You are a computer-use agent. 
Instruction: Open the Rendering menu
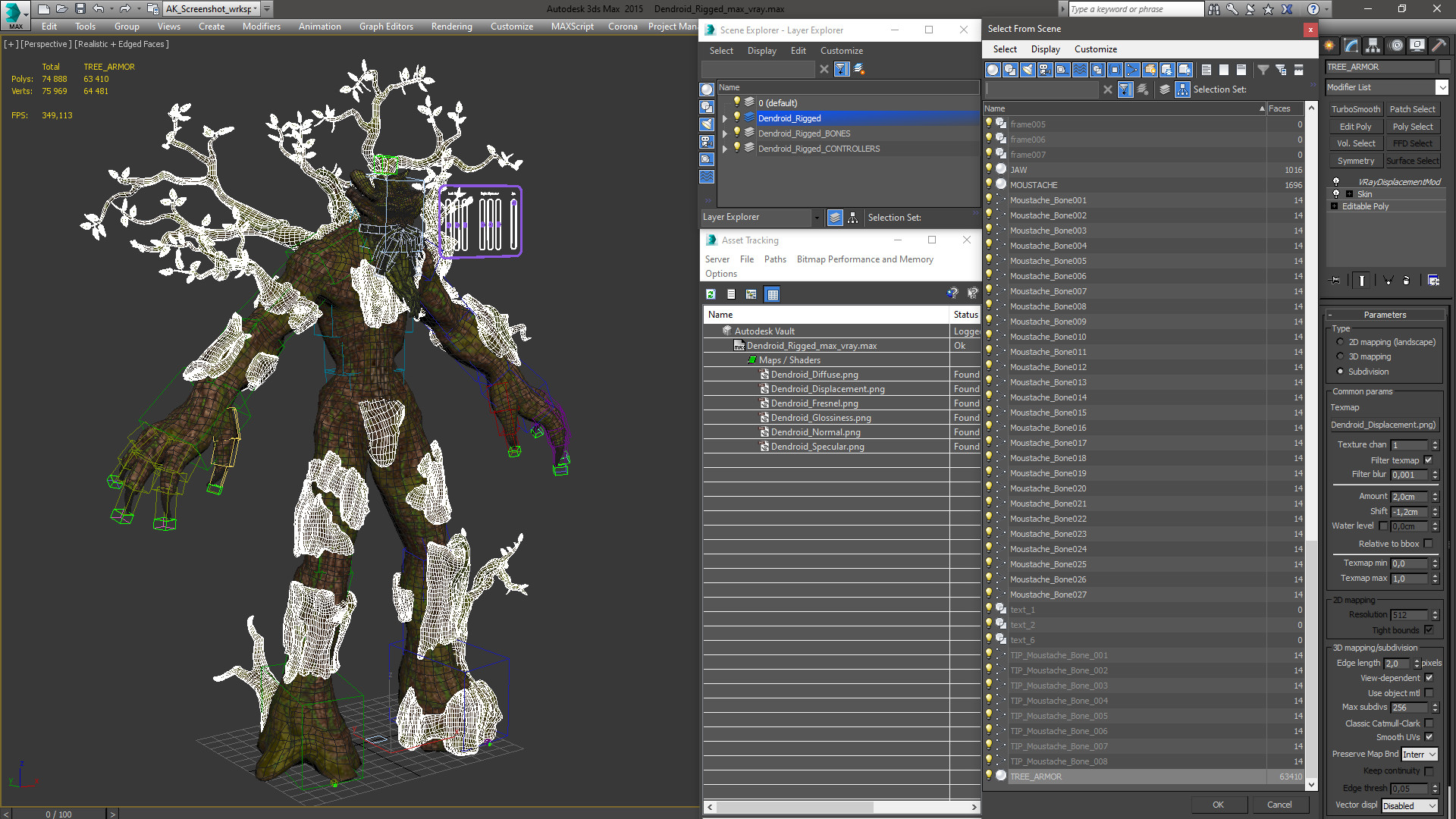(x=452, y=27)
